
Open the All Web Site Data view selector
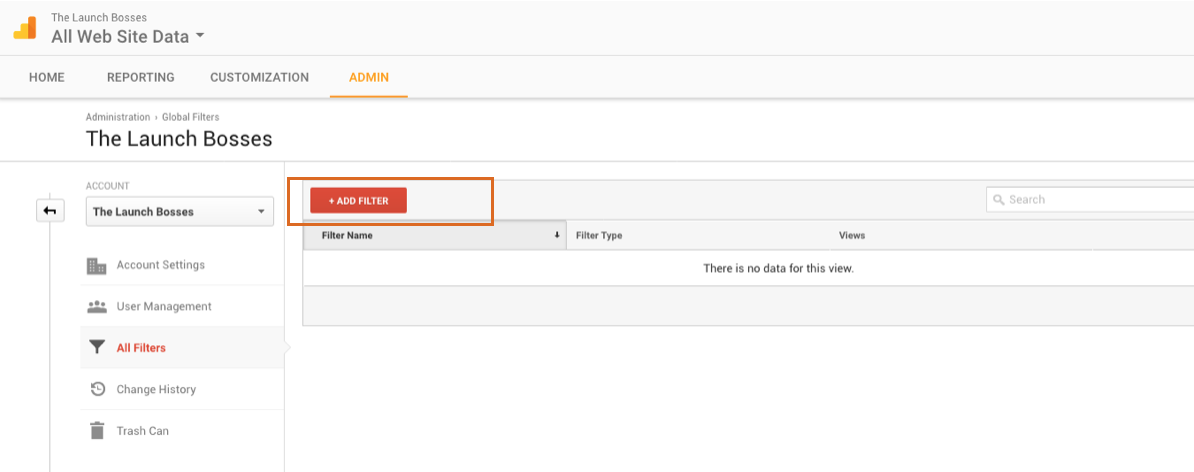[x=128, y=36]
